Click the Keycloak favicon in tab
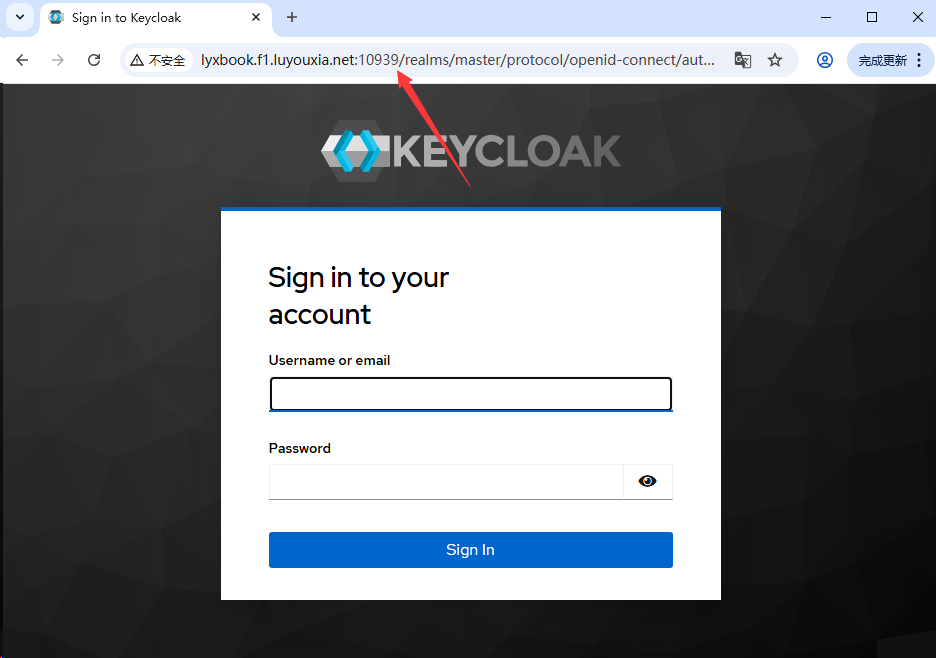Image resolution: width=936 pixels, height=658 pixels. pos(56,17)
